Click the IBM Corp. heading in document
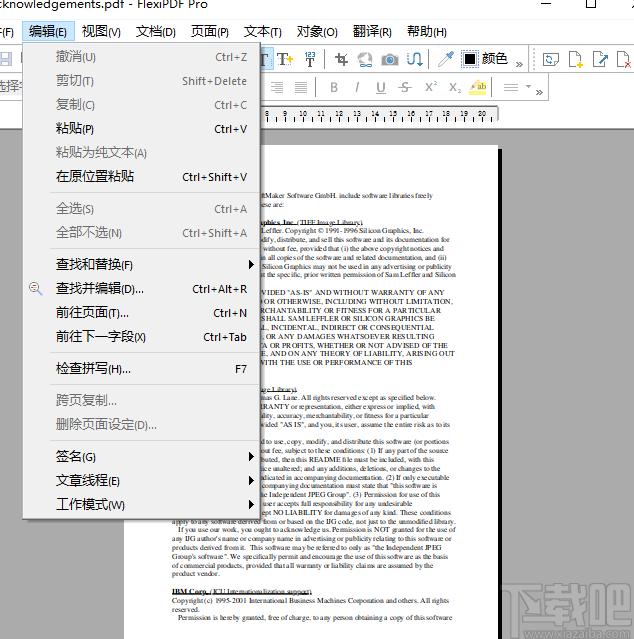The width and height of the screenshot is (634, 639). pos(242,591)
